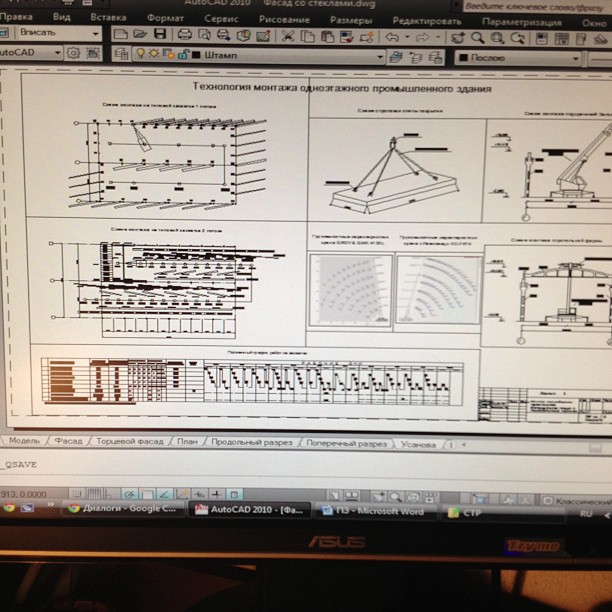612x612 pixels.
Task: Open the Размеры menu
Action: tap(351, 20)
